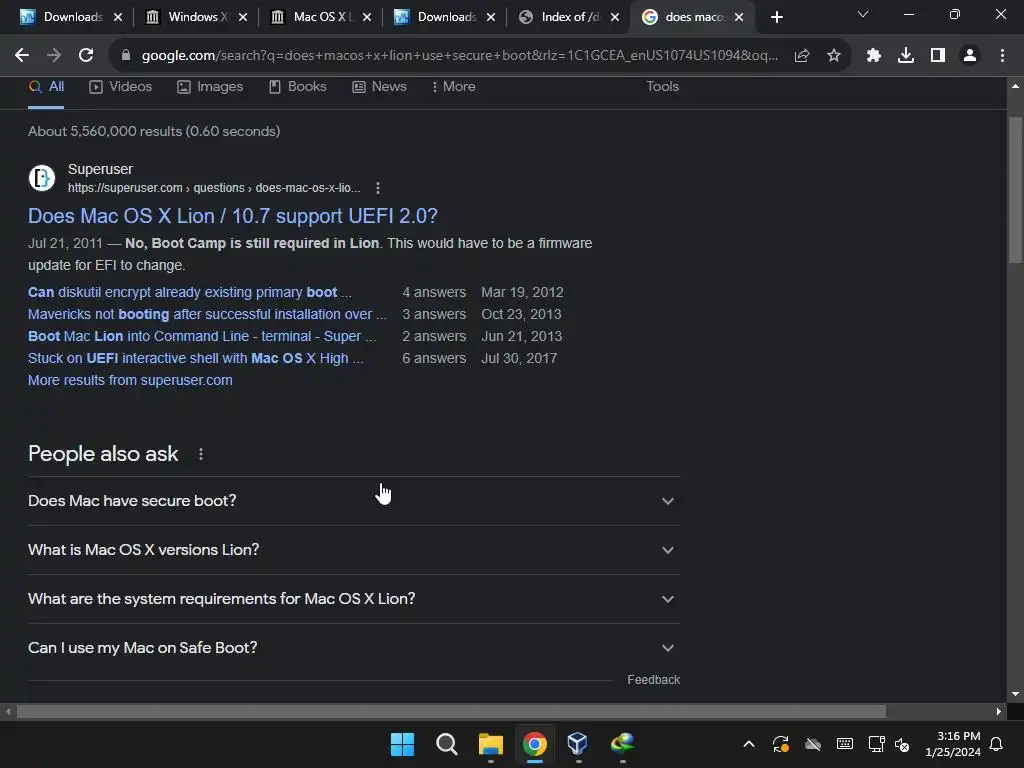This screenshot has height=768, width=1024.
Task: Open taskbar Search
Action: tap(447, 744)
